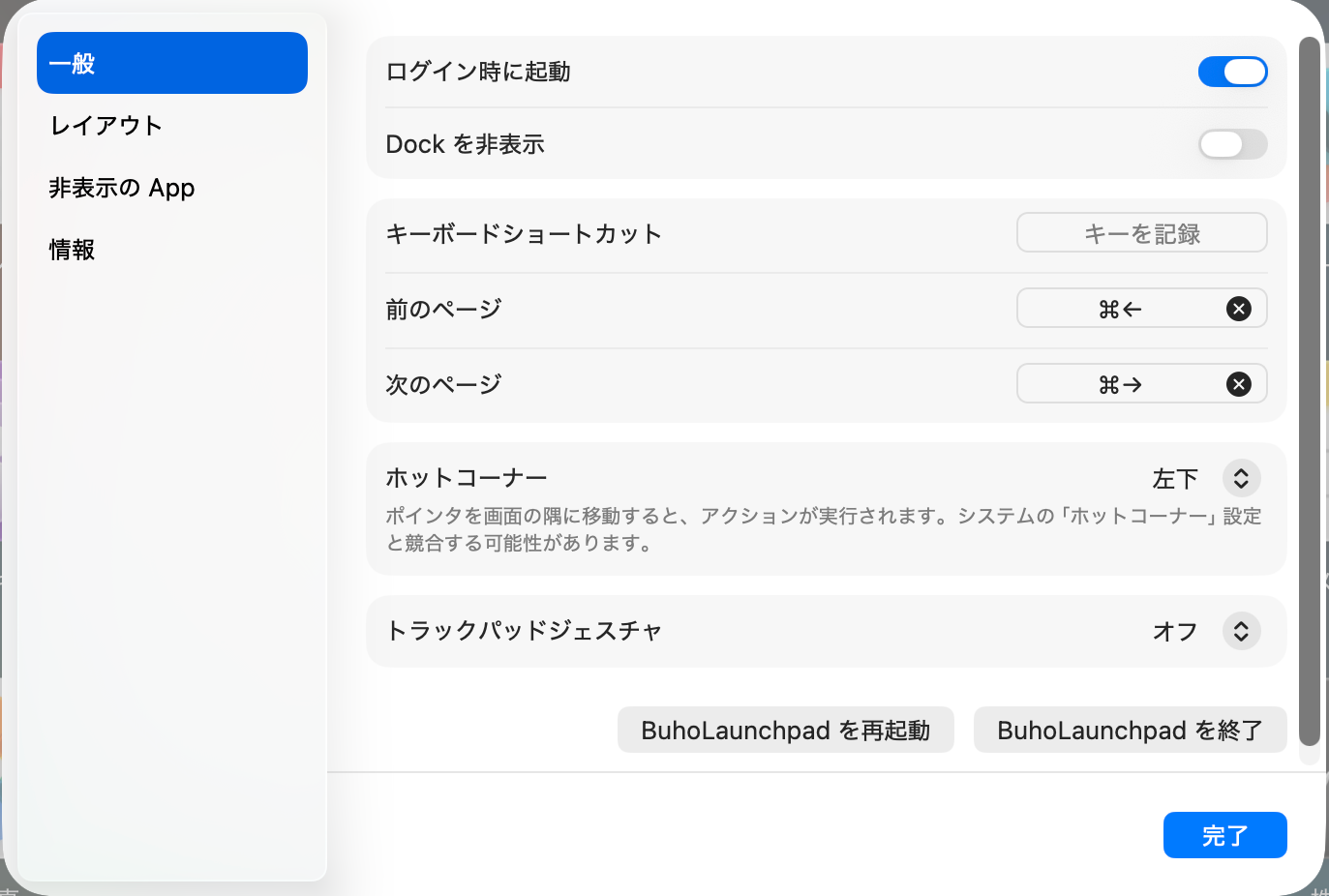Image resolution: width=1329 pixels, height=896 pixels.
Task: Enable or disable ログイン時に起動 switch
Action: (x=1232, y=72)
